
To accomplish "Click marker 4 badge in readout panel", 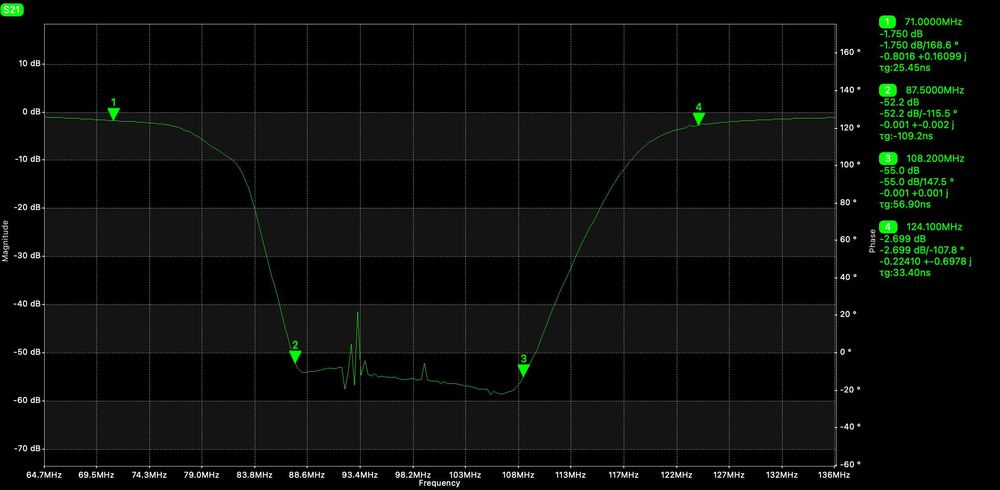I will (888, 226).
